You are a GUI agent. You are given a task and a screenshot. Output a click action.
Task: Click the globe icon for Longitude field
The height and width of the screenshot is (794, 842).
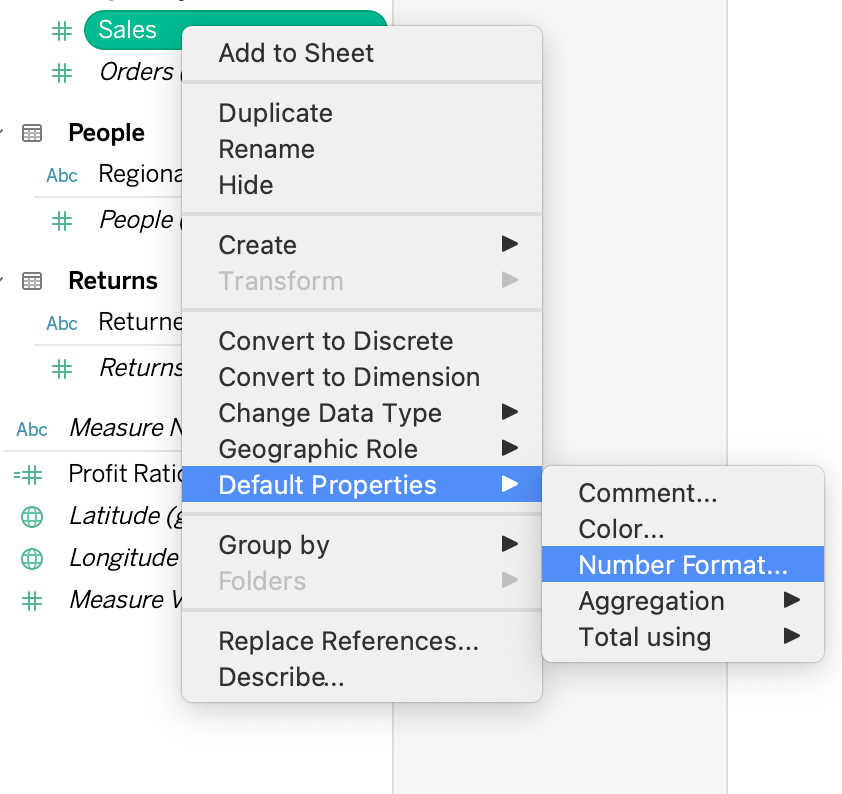coord(32,558)
